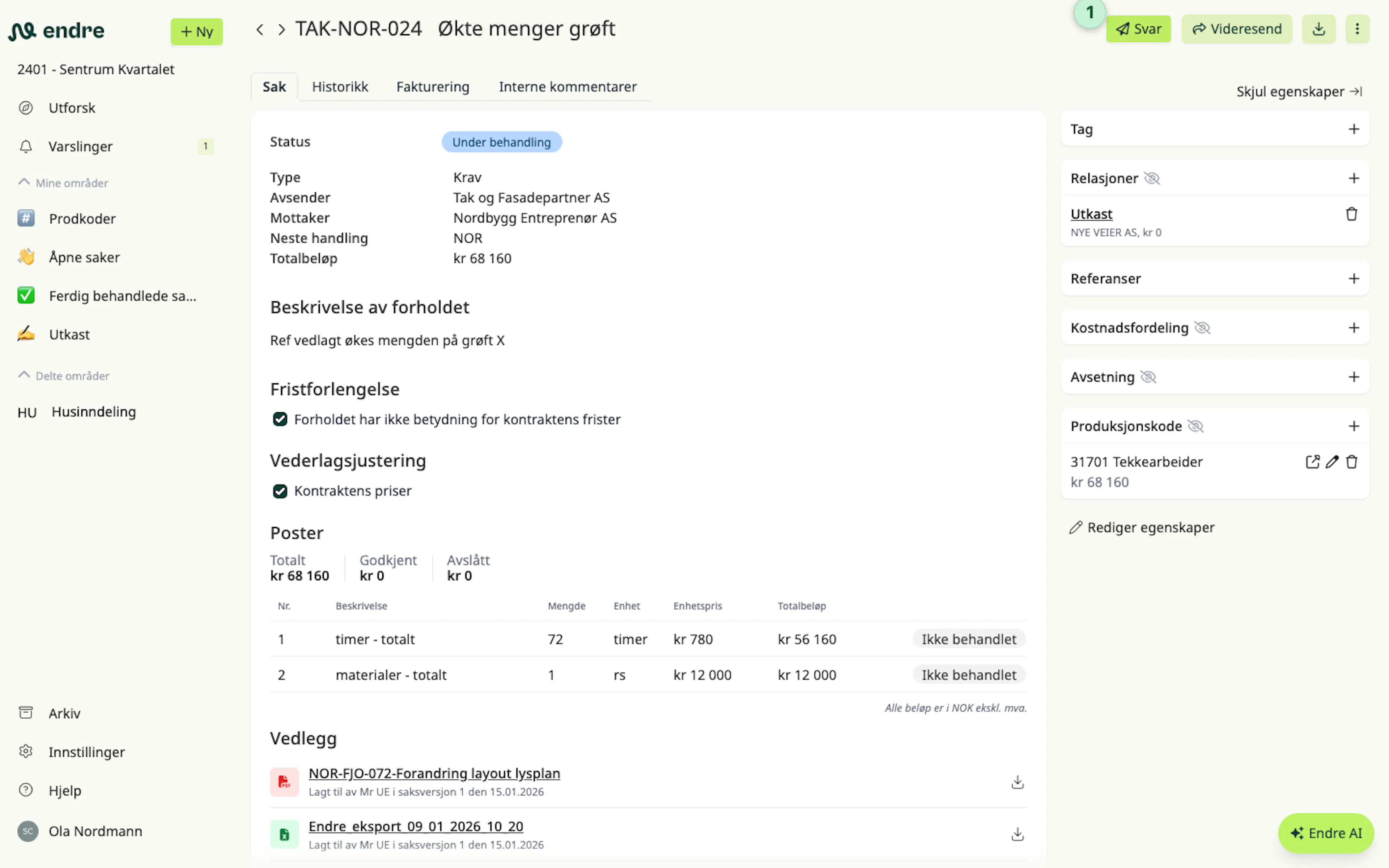
Task: Go to previous case arrow
Action: (260, 29)
